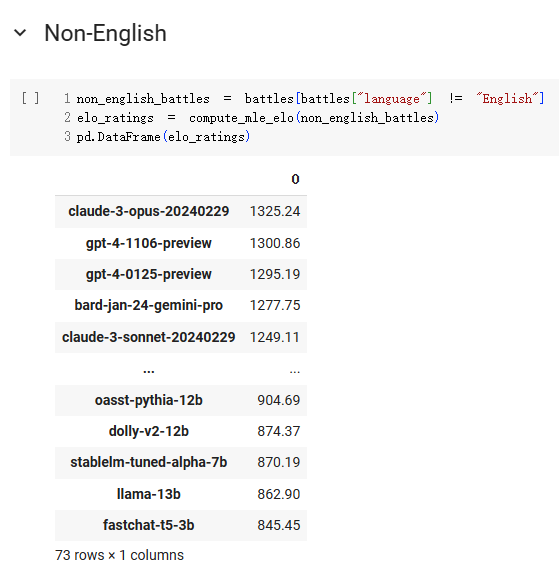Select the fastchat-t5-3b row label

click(x=149, y=525)
